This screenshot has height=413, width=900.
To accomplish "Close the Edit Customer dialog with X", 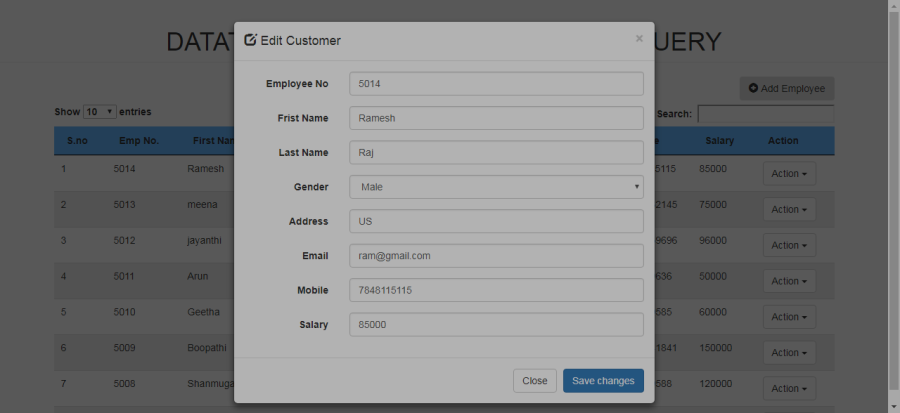I will [x=639, y=38].
